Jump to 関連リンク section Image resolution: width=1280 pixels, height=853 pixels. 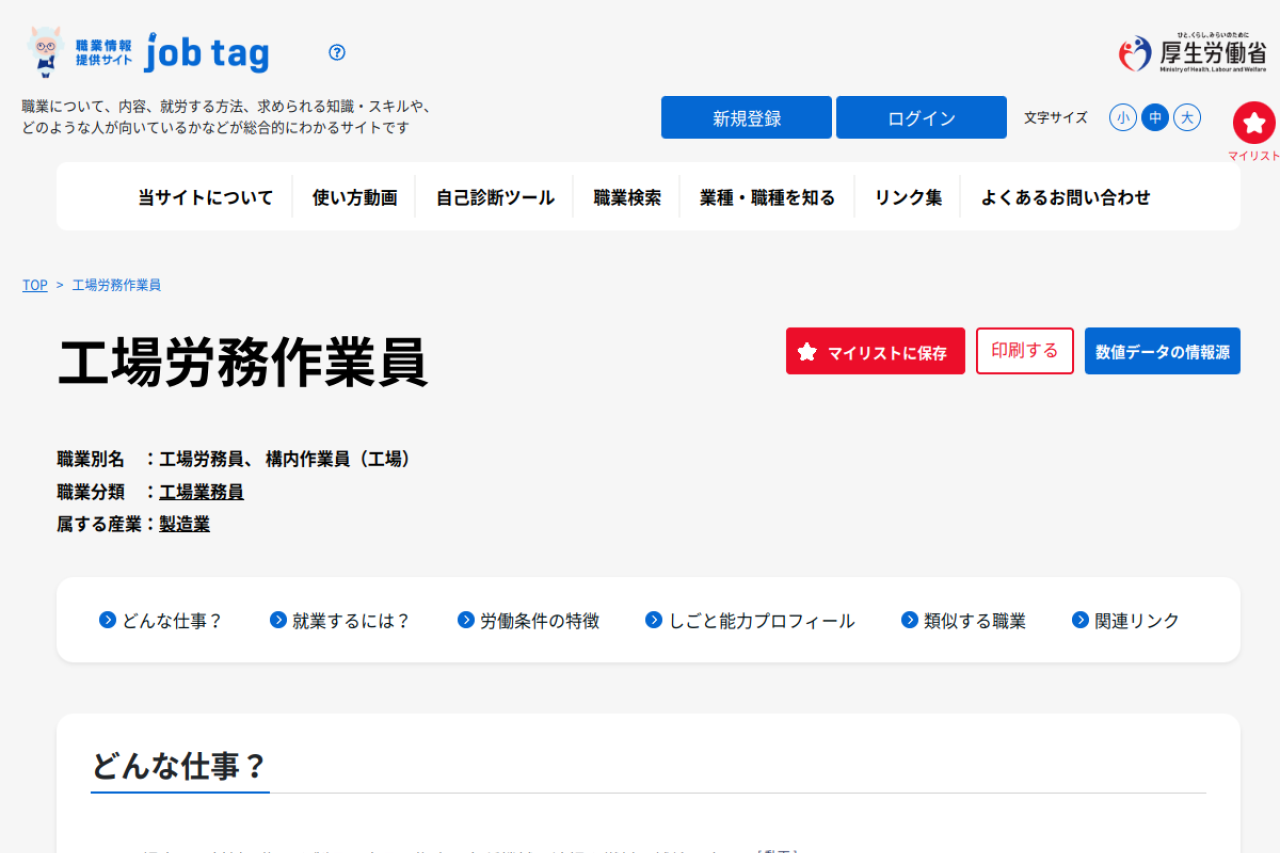[x=1137, y=621]
